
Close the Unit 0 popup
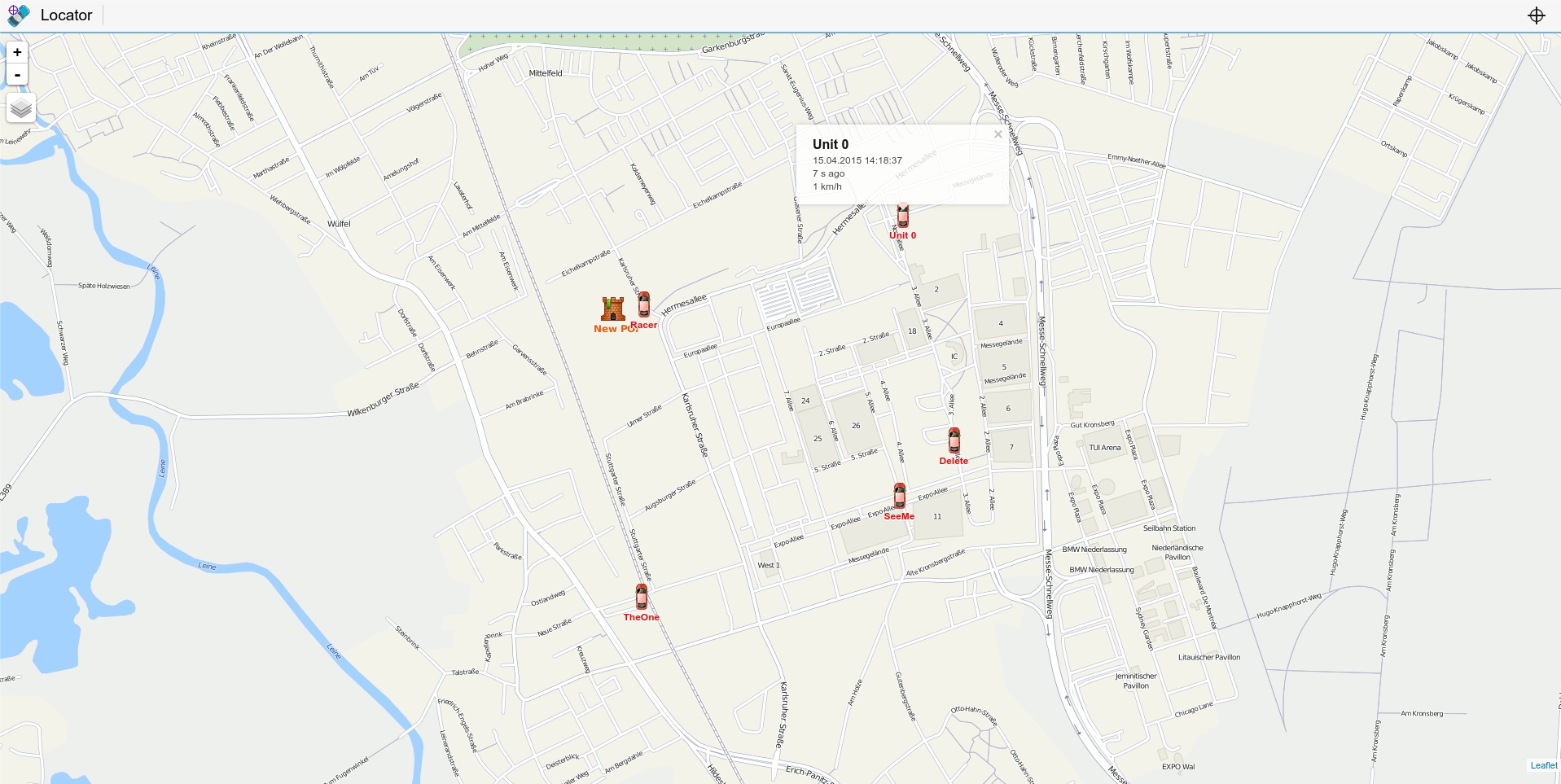coord(998,134)
